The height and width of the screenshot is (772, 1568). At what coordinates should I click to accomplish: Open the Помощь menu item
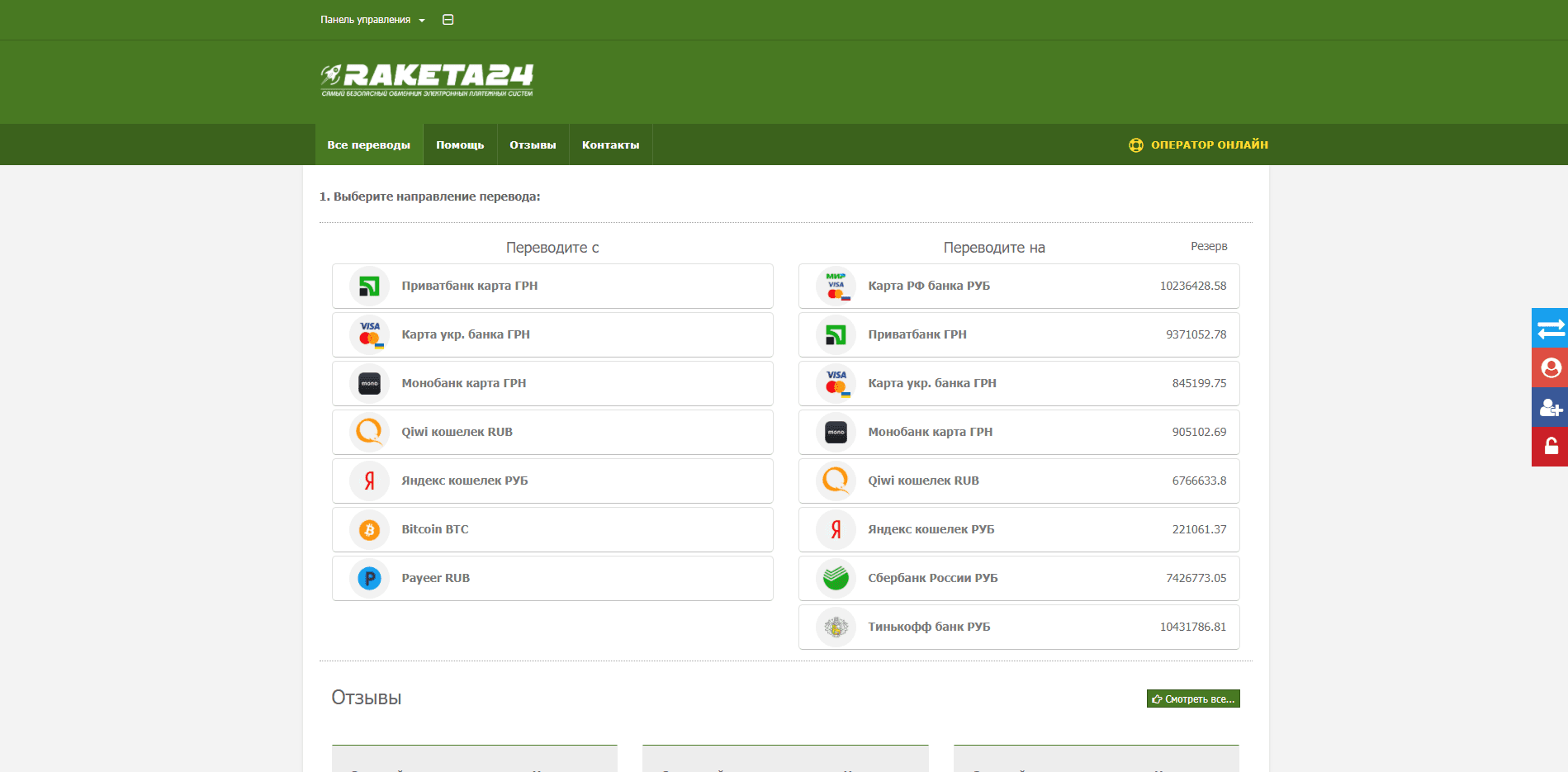tap(460, 145)
